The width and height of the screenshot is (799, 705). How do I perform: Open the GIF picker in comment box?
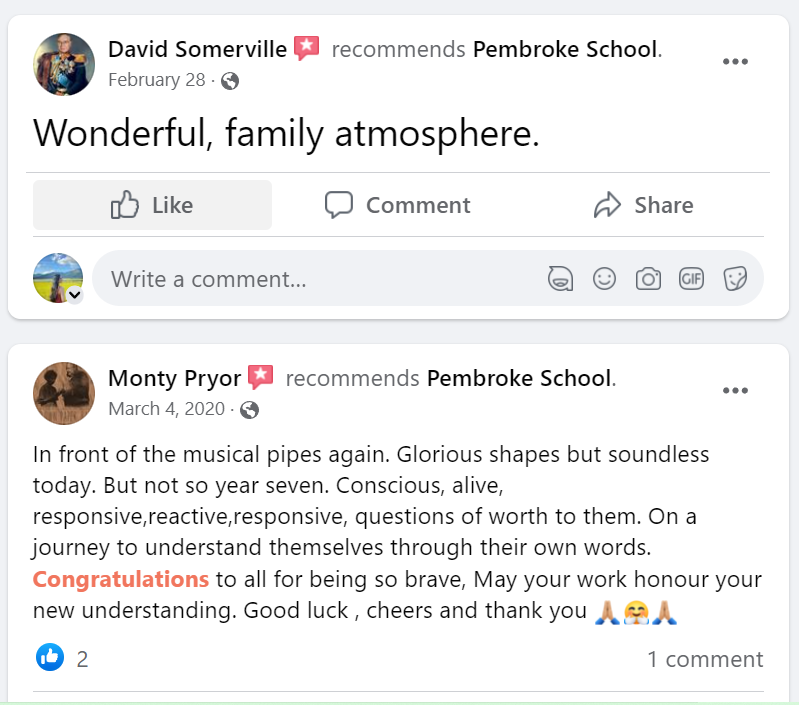[x=692, y=279]
